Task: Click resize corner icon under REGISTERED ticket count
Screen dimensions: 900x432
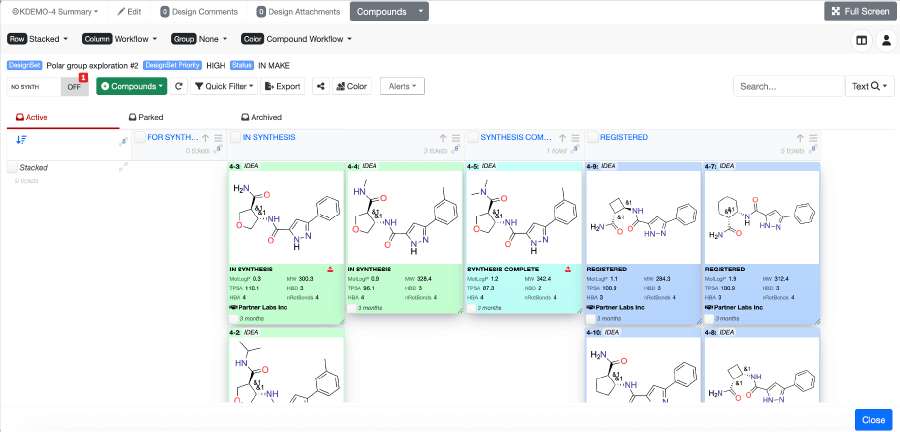Action: coord(814,150)
